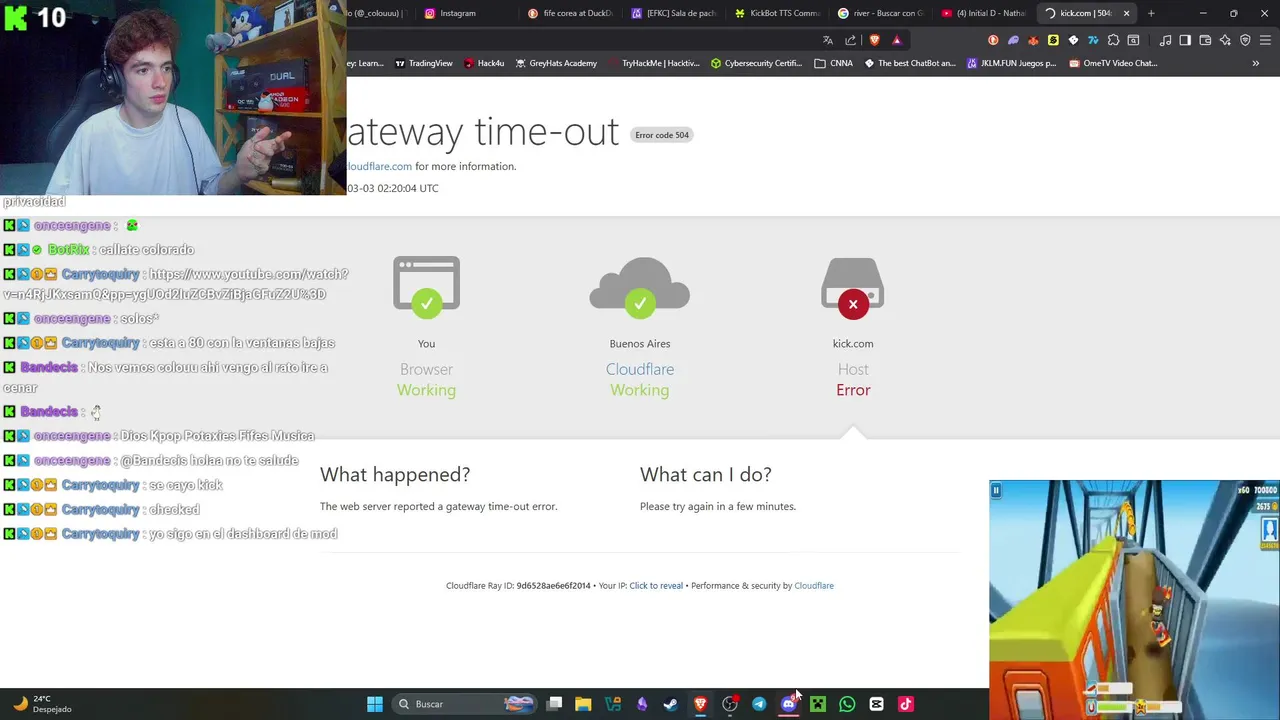Image resolution: width=1280 pixels, height=720 pixels.
Task: Open the Cloudflare footer link
Action: click(814, 586)
